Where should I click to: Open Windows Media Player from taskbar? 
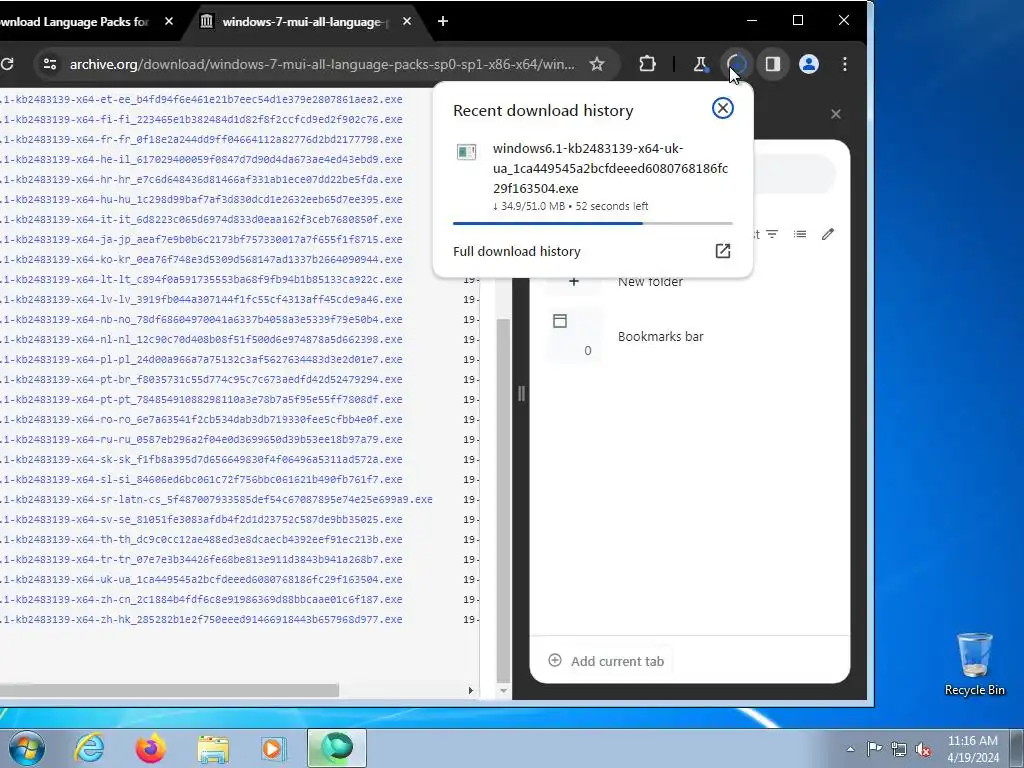pos(273,748)
